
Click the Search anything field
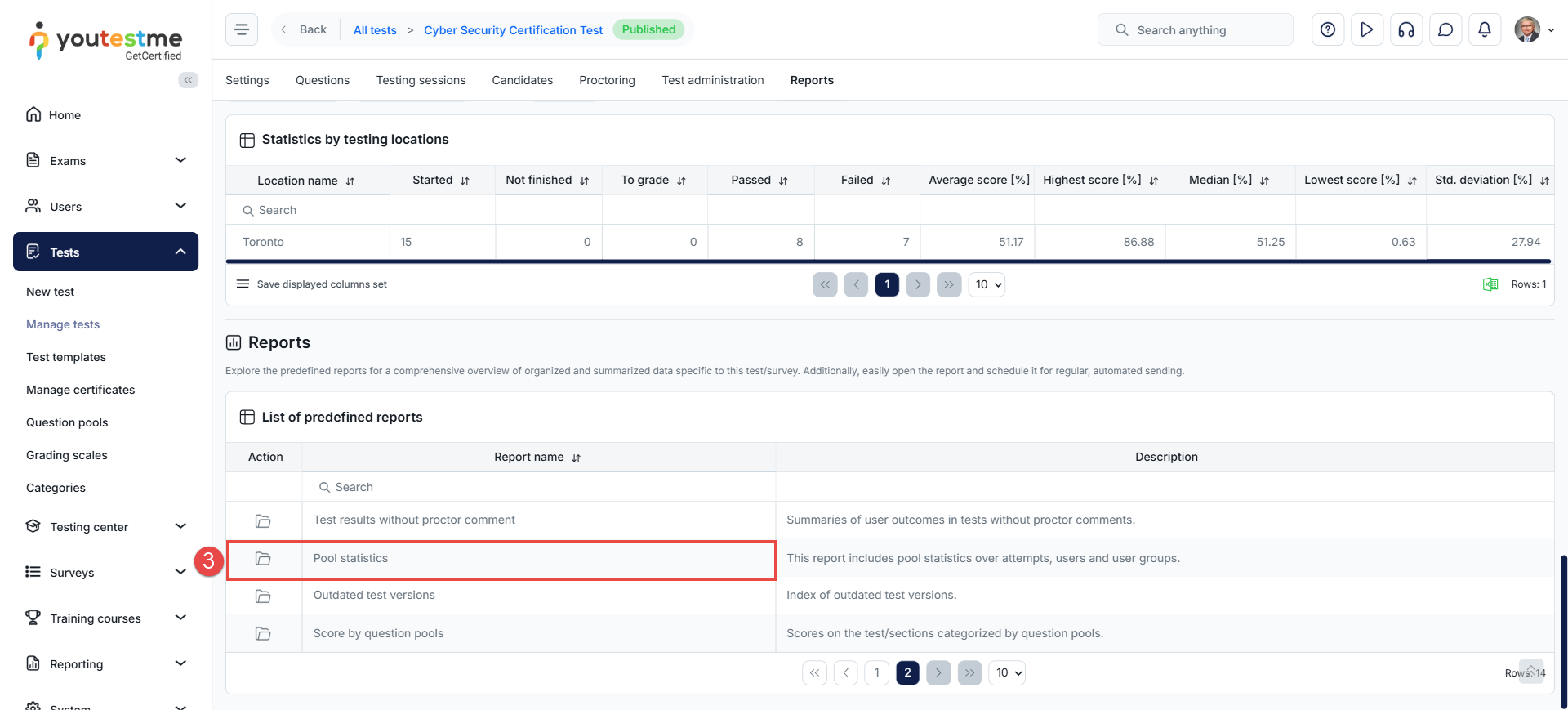[x=1195, y=30]
